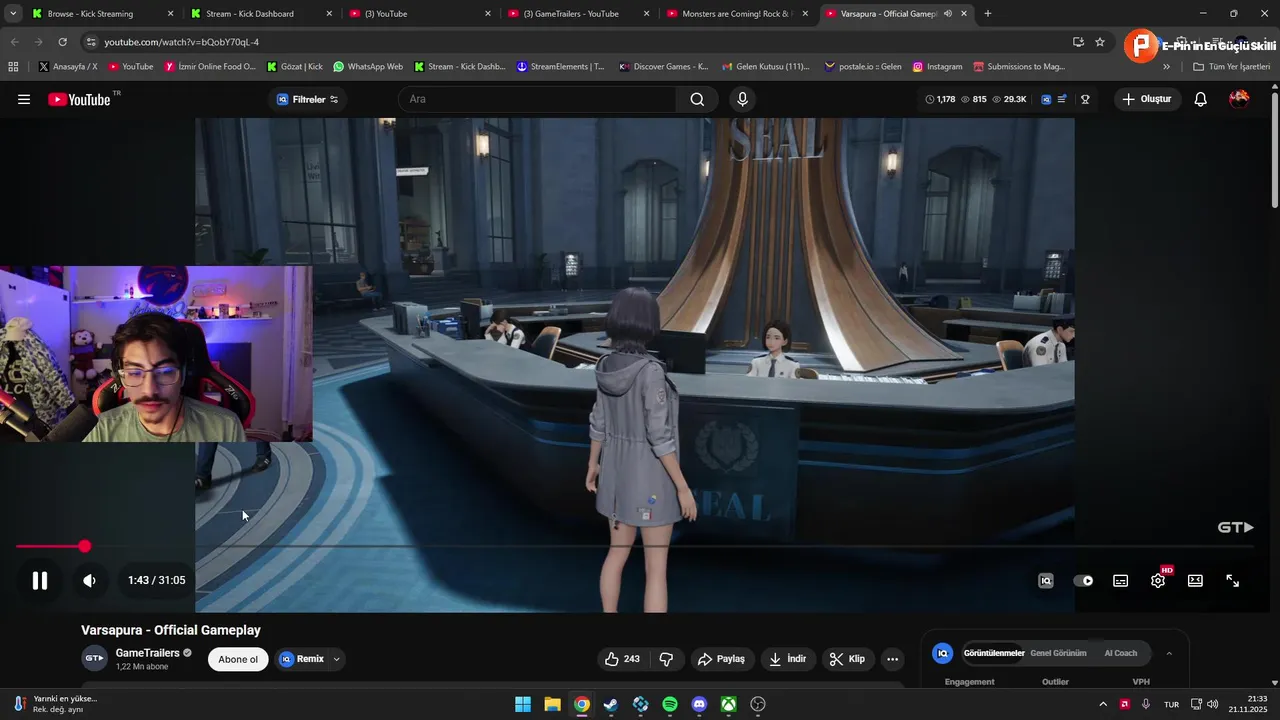The height and width of the screenshot is (720, 1280).
Task: Click the vidIQ logo in header stats bar
Action: [1046, 99]
